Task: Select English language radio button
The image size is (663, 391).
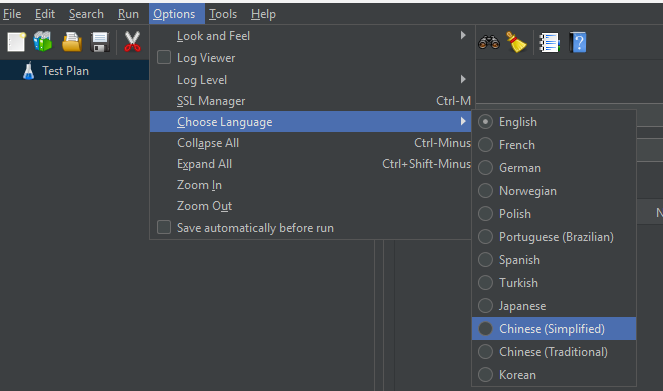Action: click(x=485, y=122)
